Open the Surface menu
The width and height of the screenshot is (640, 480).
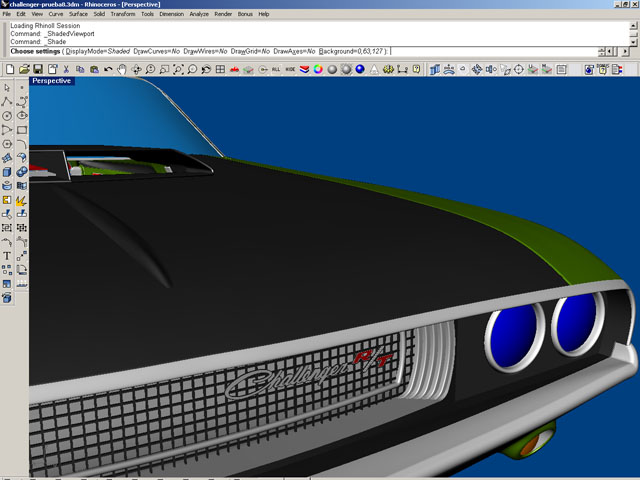pyautogui.click(x=78, y=14)
